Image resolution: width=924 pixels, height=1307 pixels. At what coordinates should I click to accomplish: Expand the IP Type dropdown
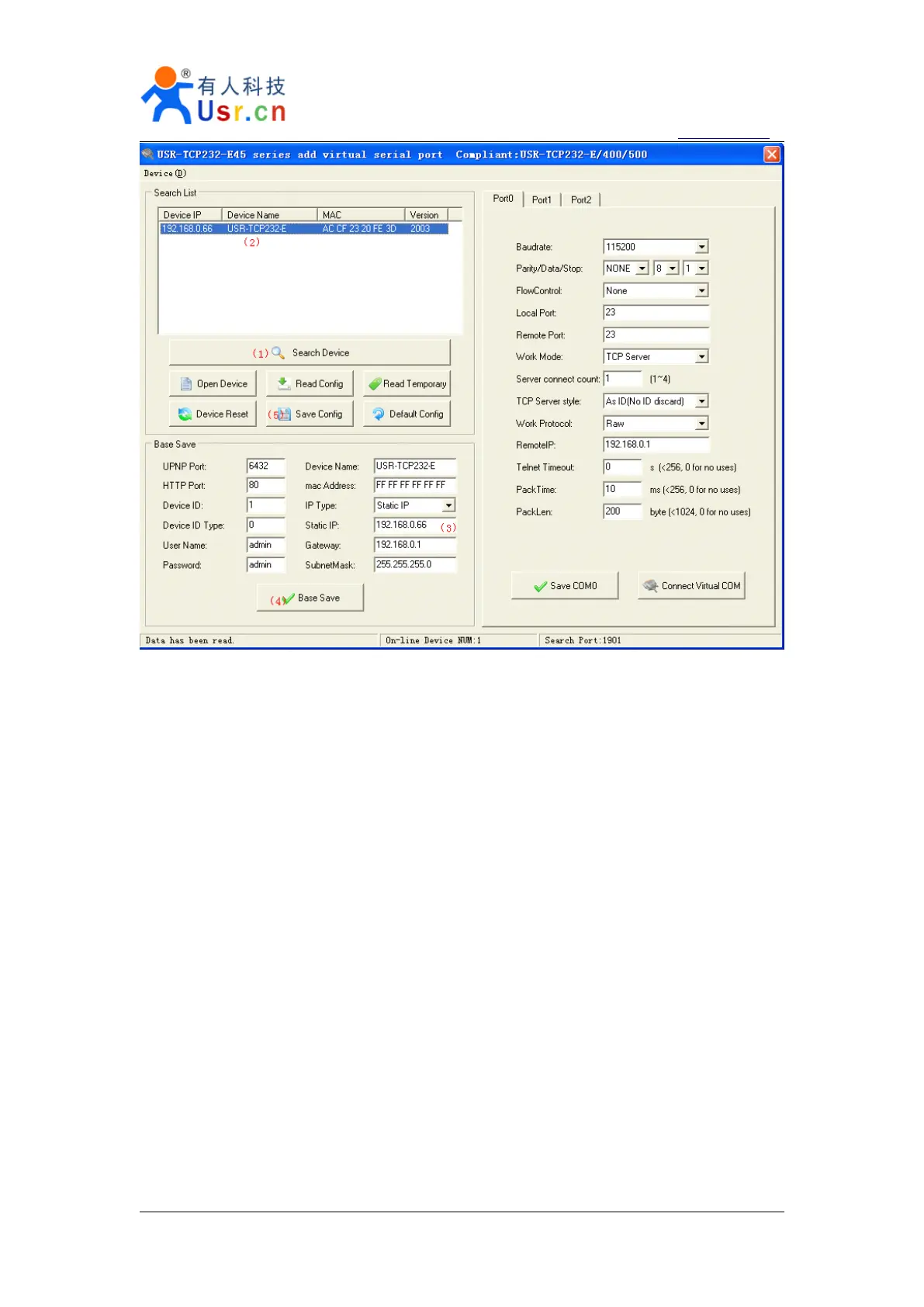tap(448, 505)
